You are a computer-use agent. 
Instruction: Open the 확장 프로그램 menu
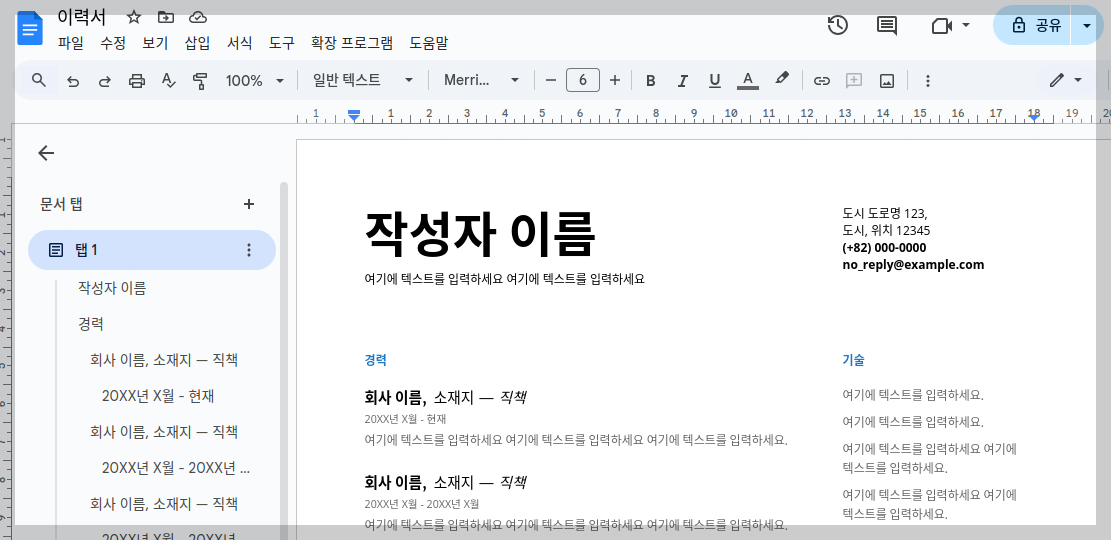(351, 43)
